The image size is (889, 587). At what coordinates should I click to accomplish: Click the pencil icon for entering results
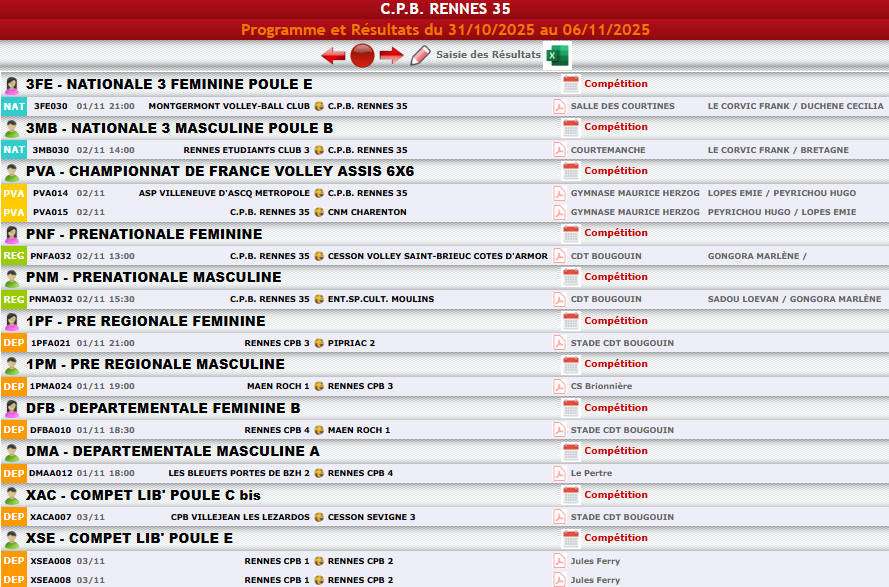(421, 56)
